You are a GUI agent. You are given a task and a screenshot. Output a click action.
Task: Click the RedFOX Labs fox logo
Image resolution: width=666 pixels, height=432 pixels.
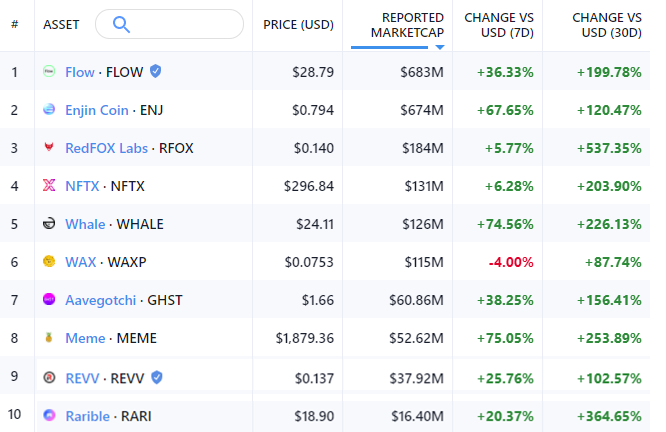pos(49,147)
